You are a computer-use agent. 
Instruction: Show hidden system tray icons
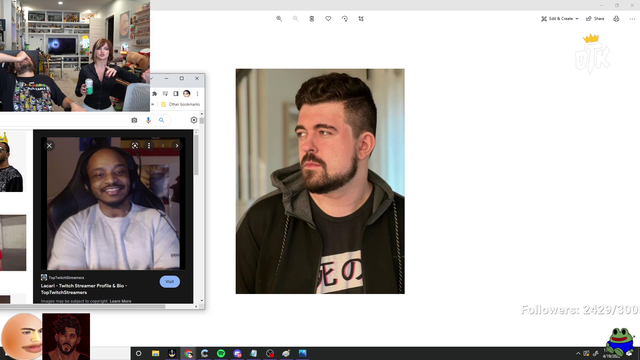click(578, 353)
